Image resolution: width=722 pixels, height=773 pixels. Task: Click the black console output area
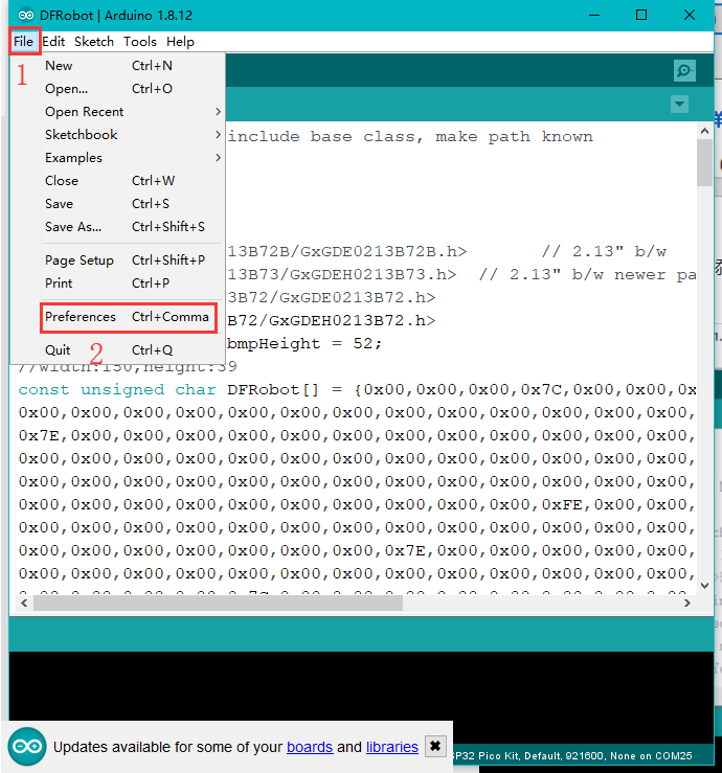pyautogui.click(x=361, y=685)
